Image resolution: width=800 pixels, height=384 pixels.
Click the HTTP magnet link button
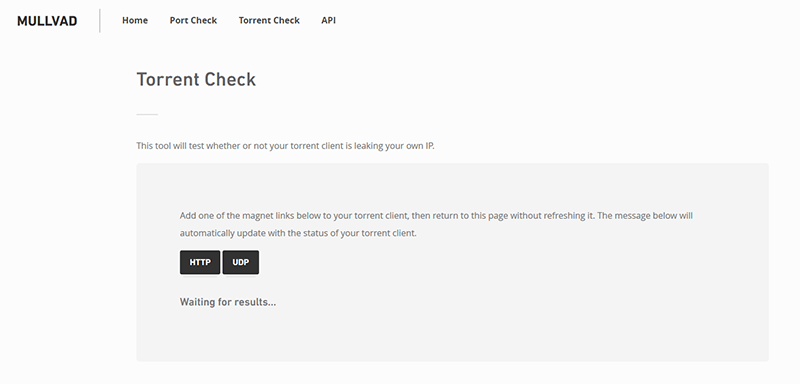(x=200, y=262)
